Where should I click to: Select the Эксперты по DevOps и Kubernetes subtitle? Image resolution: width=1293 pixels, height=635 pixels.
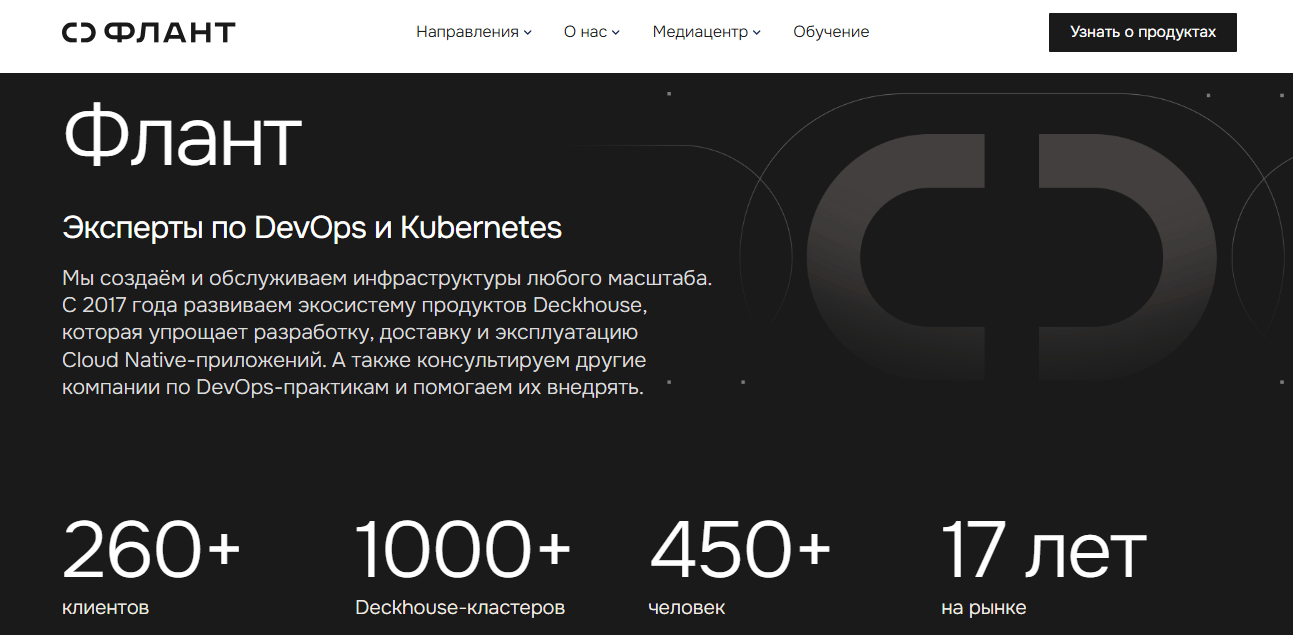click(312, 228)
